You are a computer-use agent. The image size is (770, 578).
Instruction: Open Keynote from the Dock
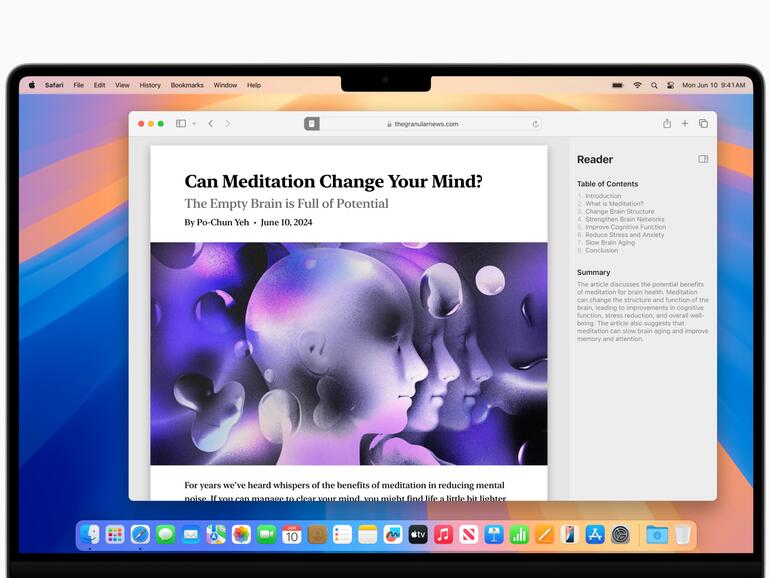494,534
